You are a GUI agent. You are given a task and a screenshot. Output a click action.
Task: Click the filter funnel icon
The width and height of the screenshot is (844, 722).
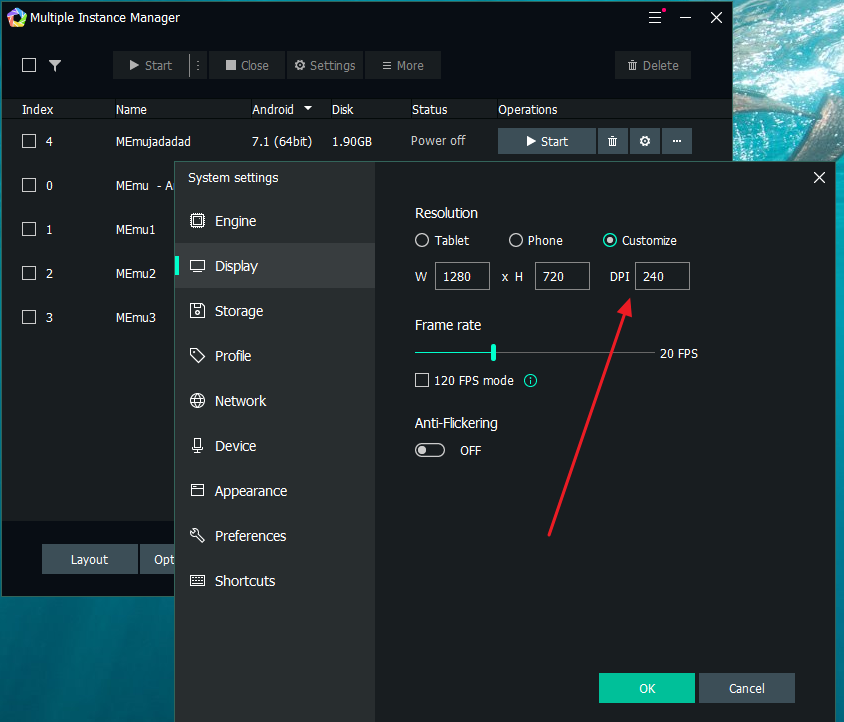[55, 65]
